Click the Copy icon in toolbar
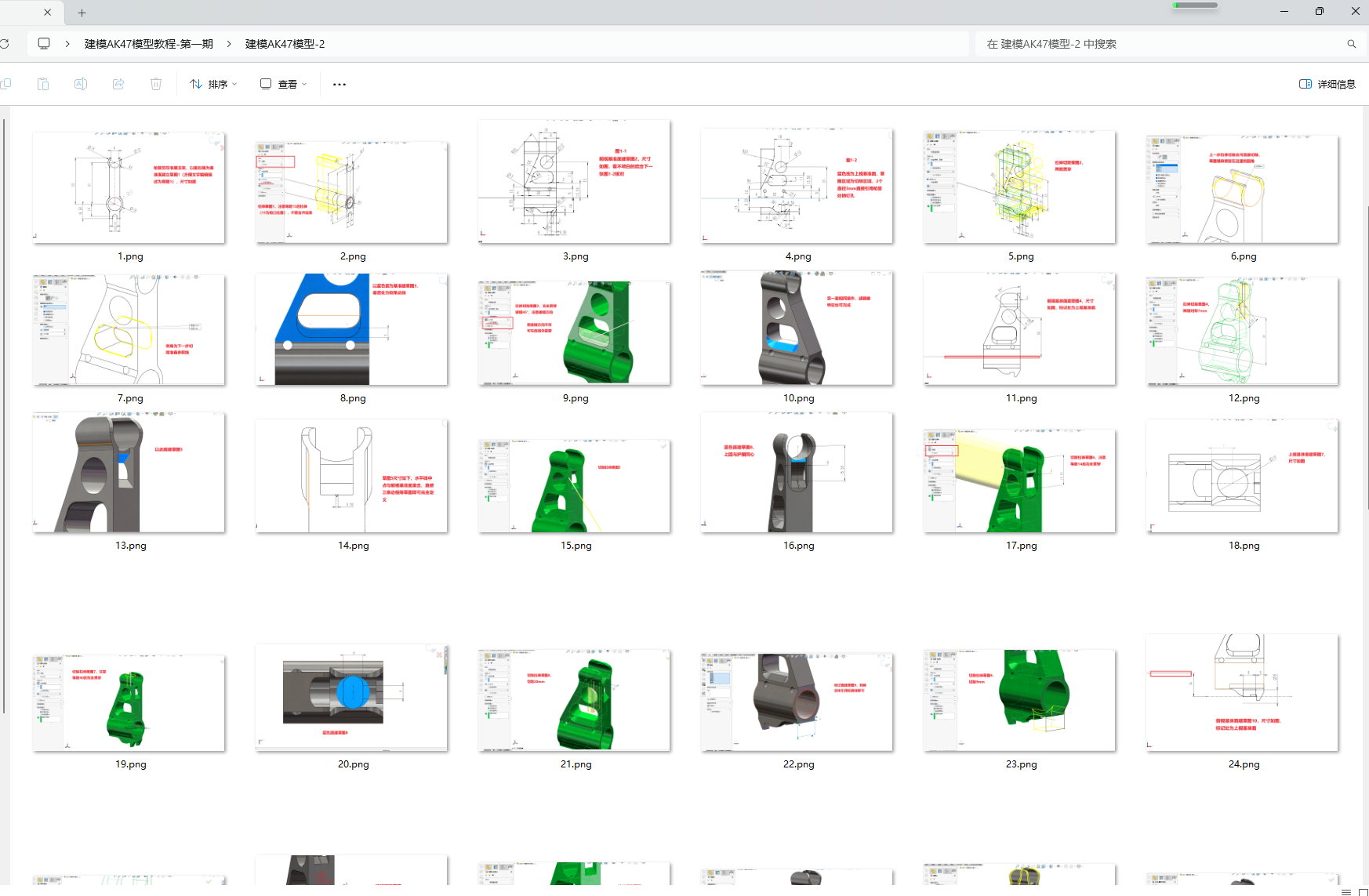 (x=5, y=84)
